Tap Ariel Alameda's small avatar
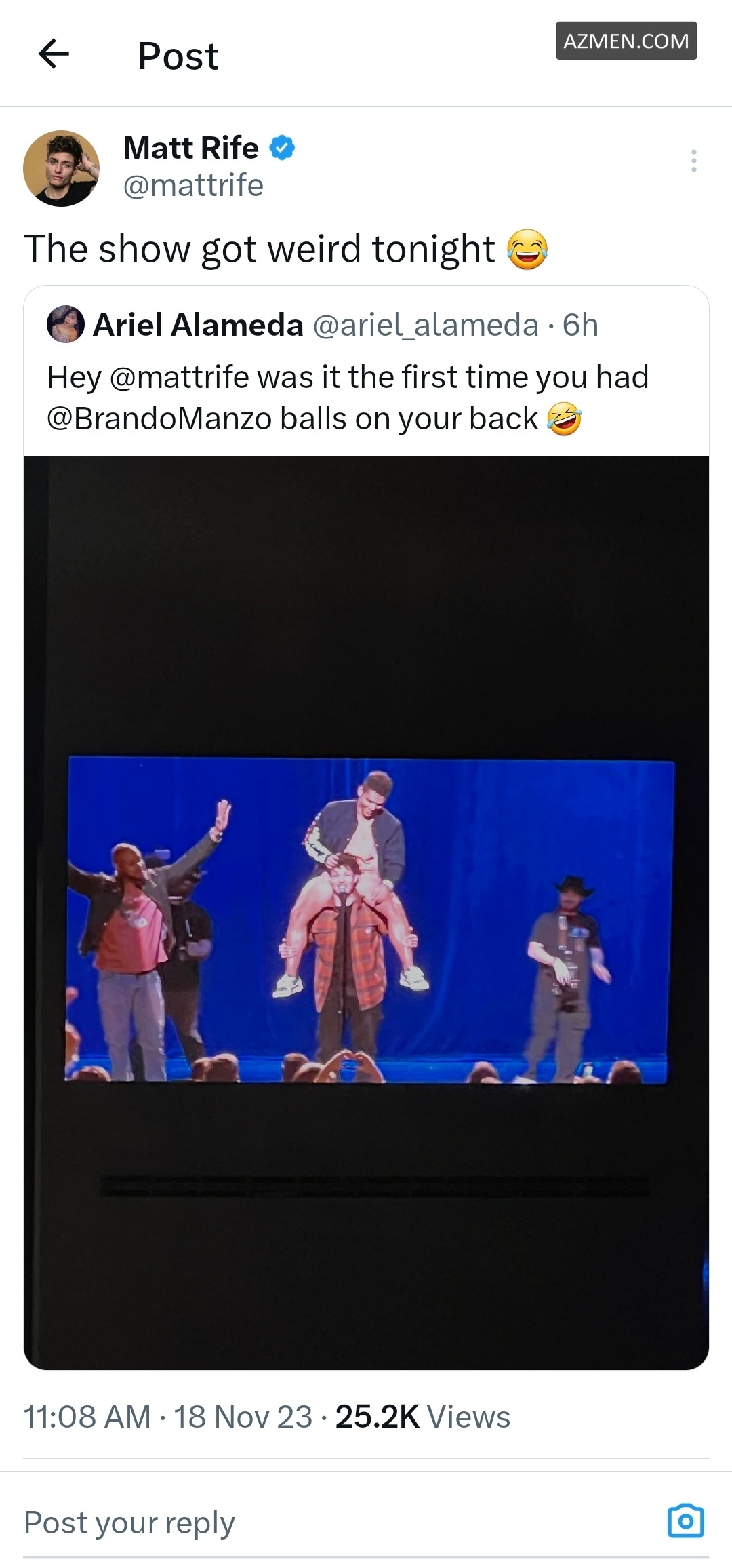The image size is (732, 1568). click(x=65, y=325)
